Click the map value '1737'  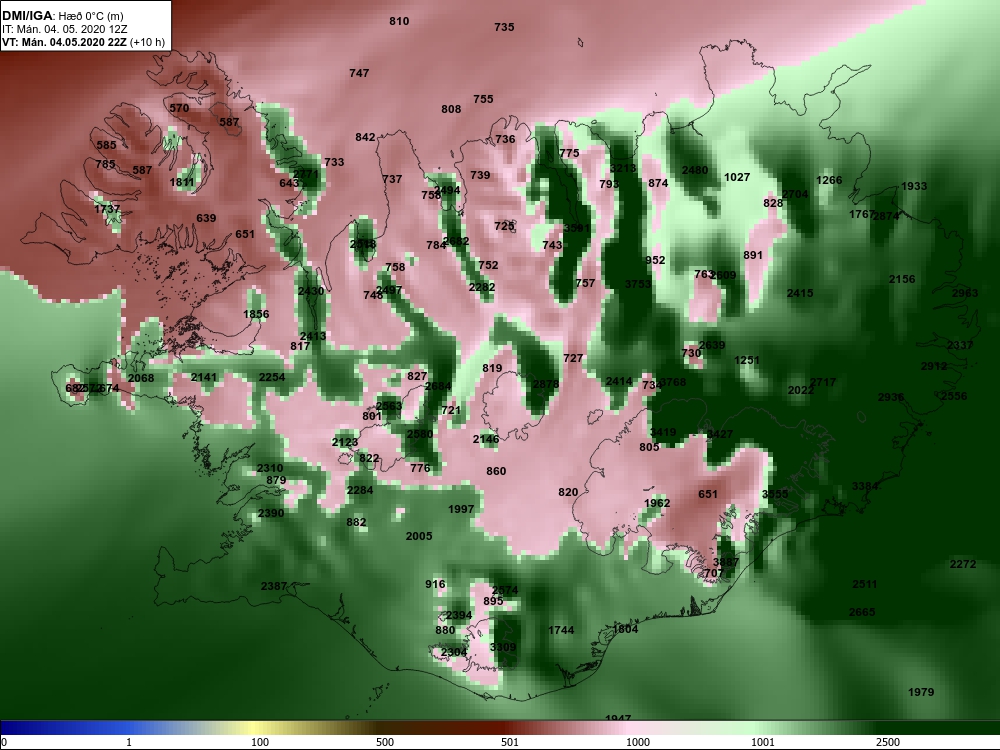107,209
